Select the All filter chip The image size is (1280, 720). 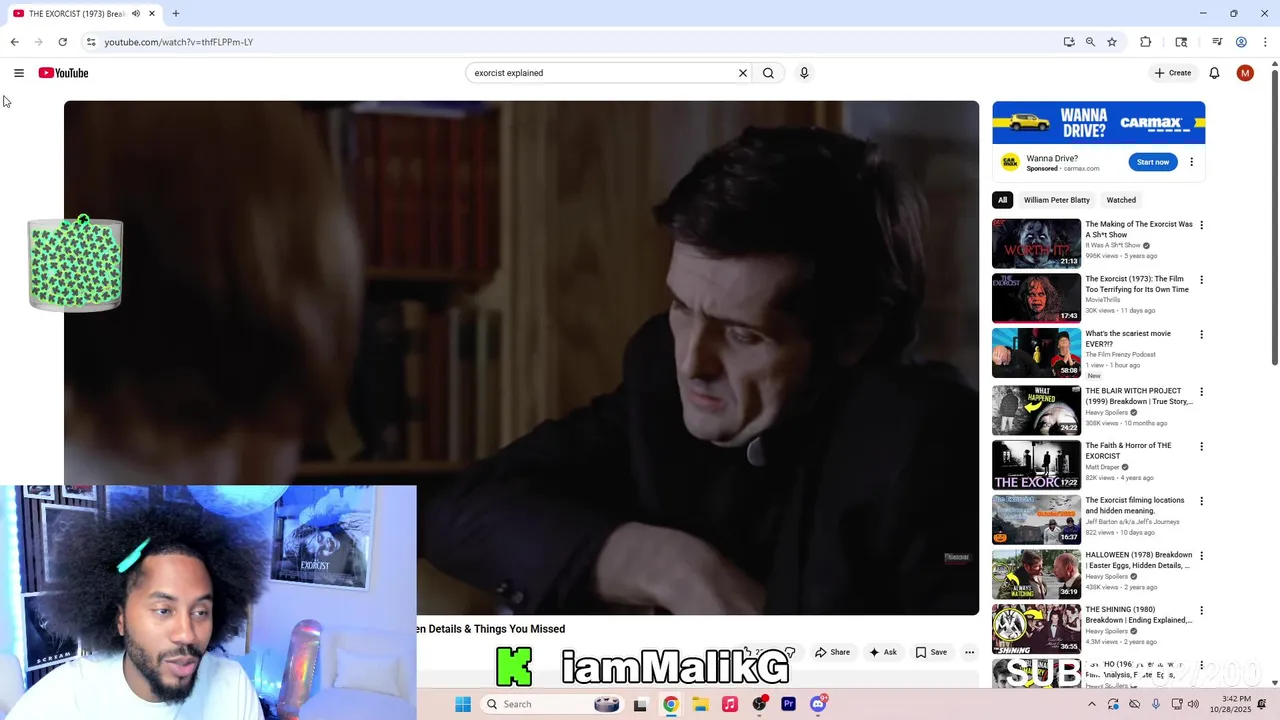pyautogui.click(x=1002, y=200)
